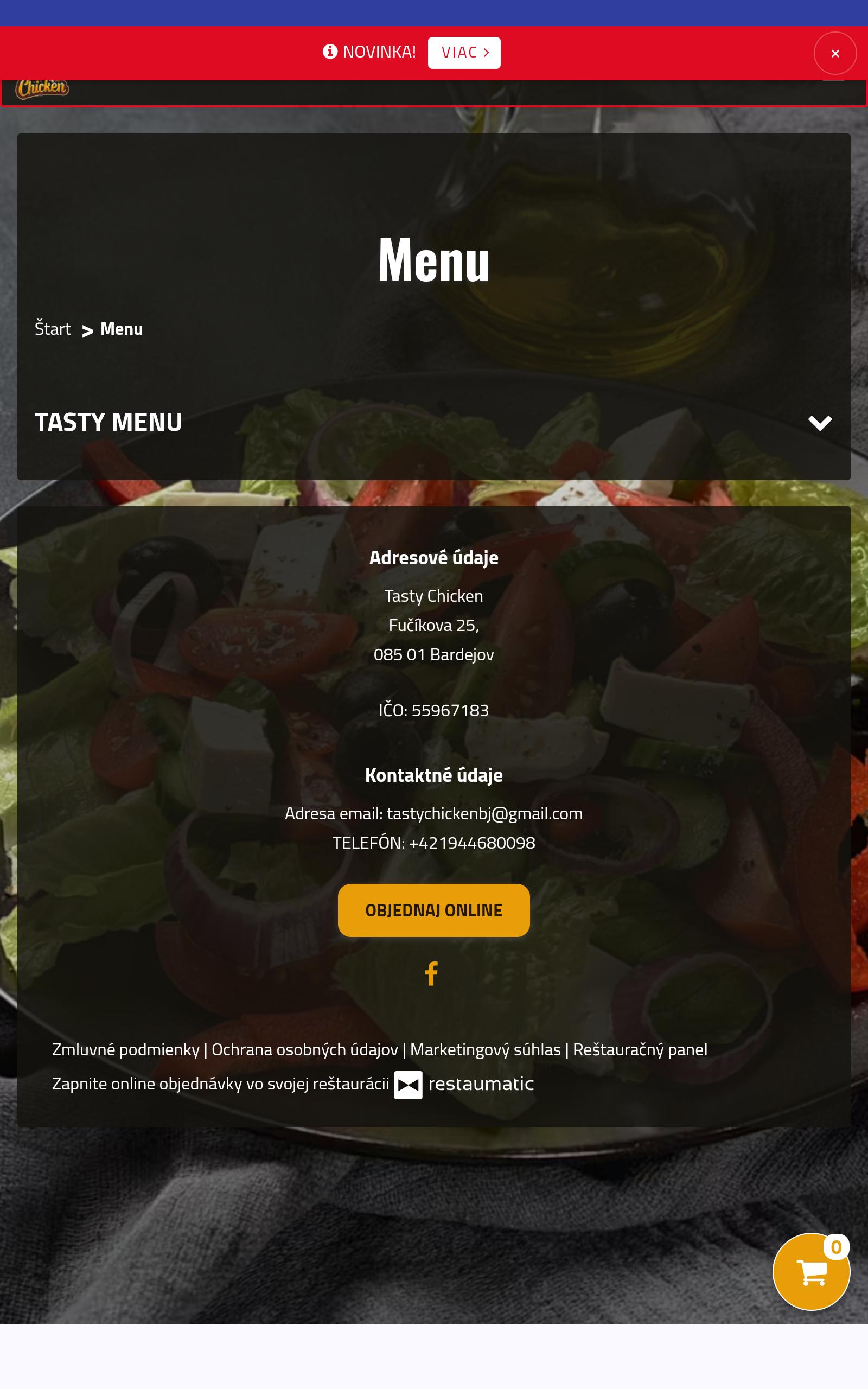Click the phone number +421944680098
Image resolution: width=868 pixels, height=1389 pixels.
click(x=472, y=843)
